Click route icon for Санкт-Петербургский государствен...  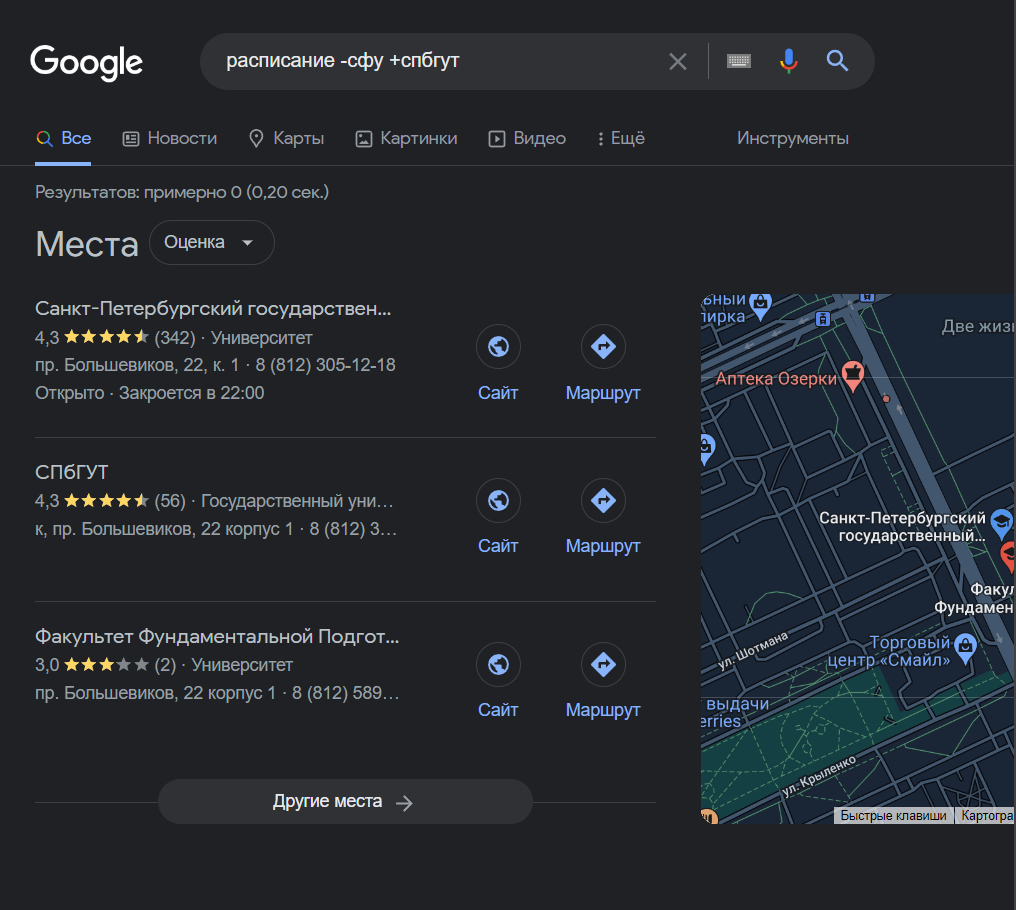click(x=603, y=346)
